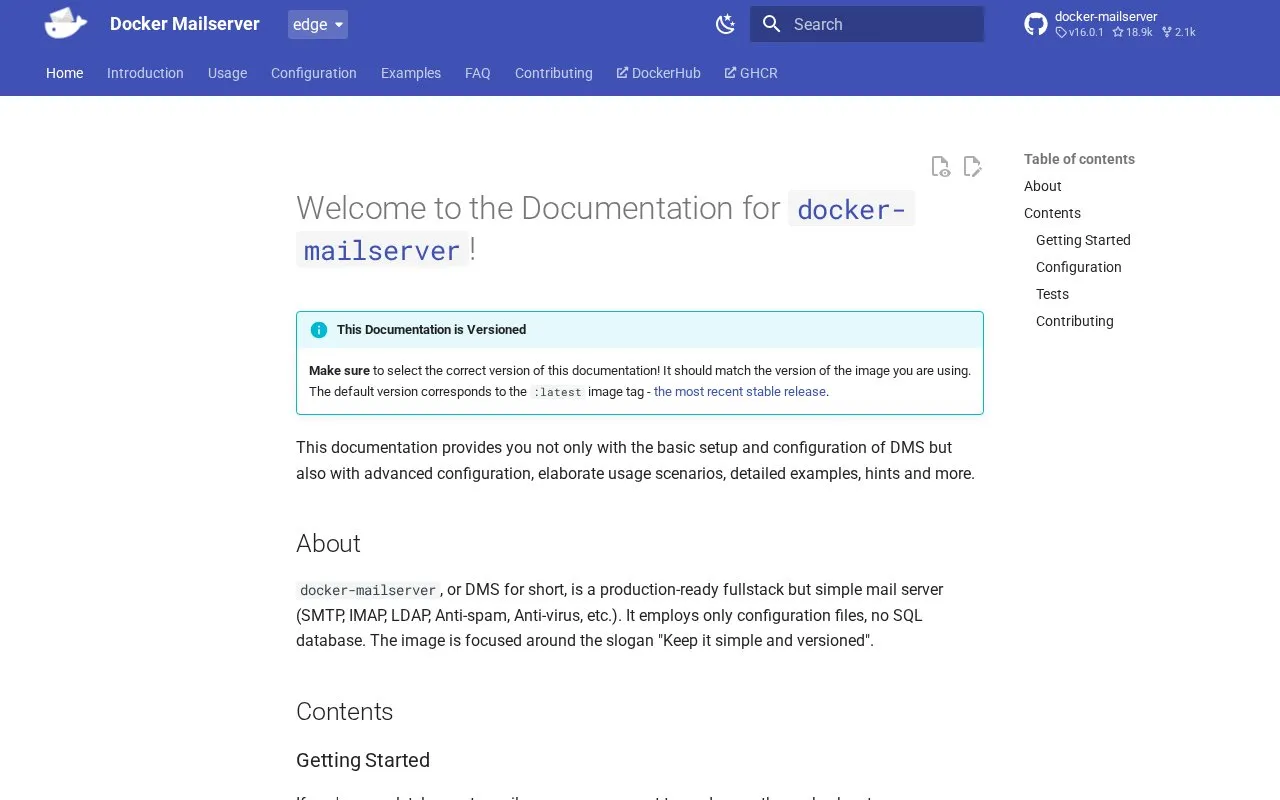Jump to Tests in table of contents
The height and width of the screenshot is (800, 1280).
pos(1052,294)
